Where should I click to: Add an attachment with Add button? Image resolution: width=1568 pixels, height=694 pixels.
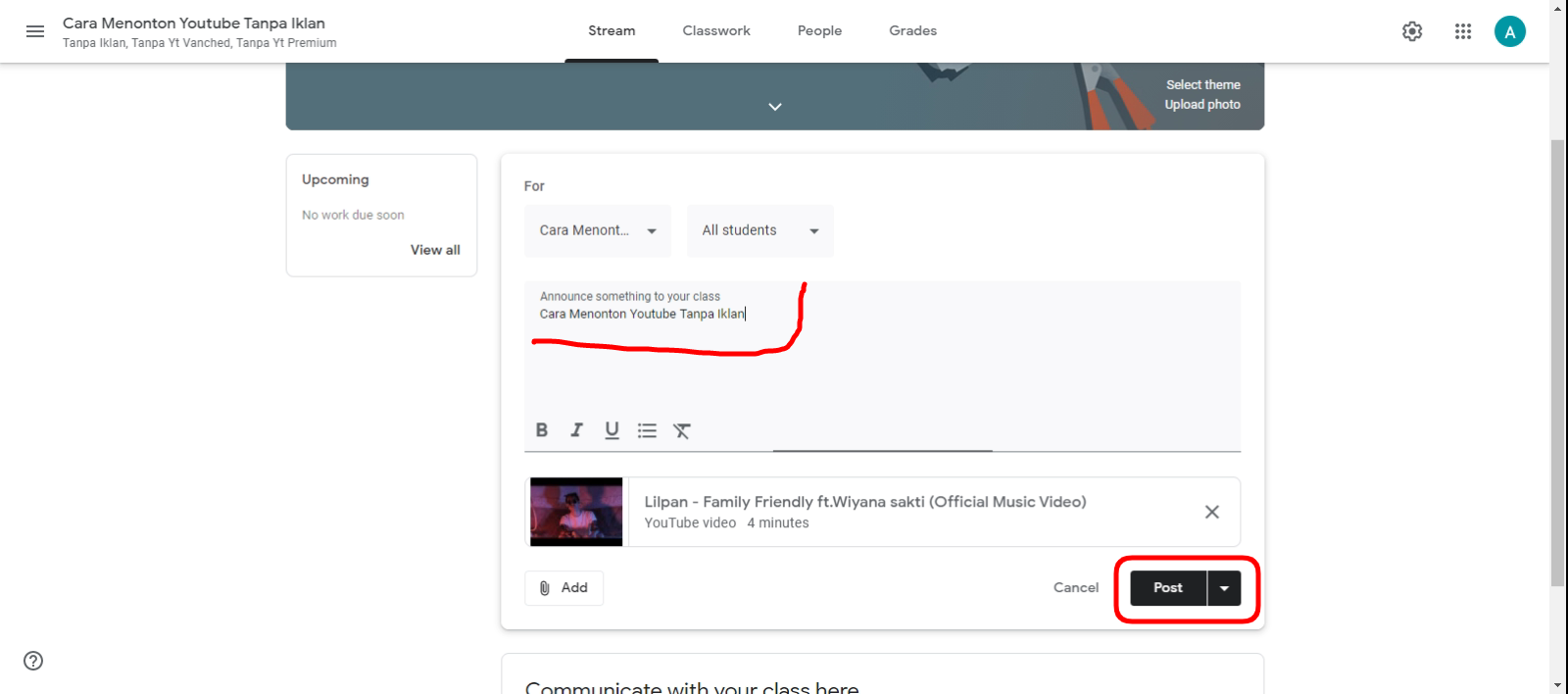click(x=564, y=588)
